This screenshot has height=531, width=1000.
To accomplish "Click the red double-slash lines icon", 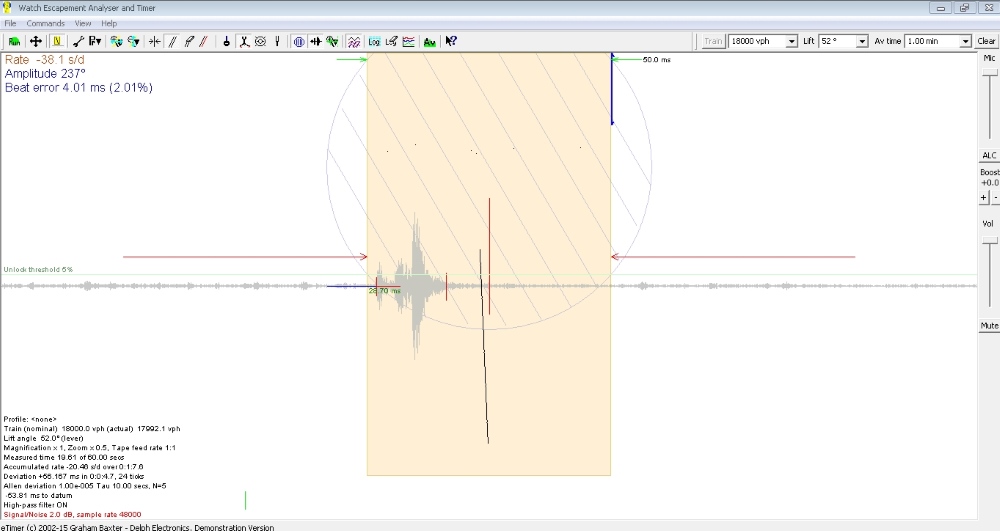I will tap(203, 41).
